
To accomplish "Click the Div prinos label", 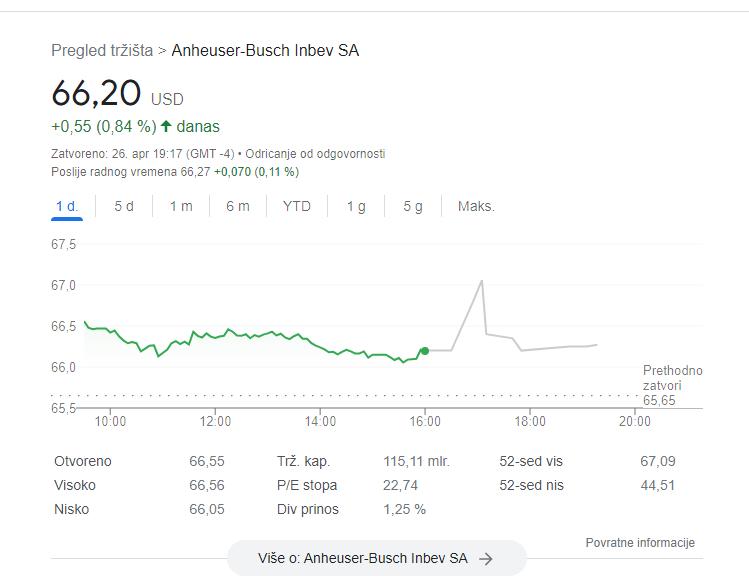I will [308, 509].
